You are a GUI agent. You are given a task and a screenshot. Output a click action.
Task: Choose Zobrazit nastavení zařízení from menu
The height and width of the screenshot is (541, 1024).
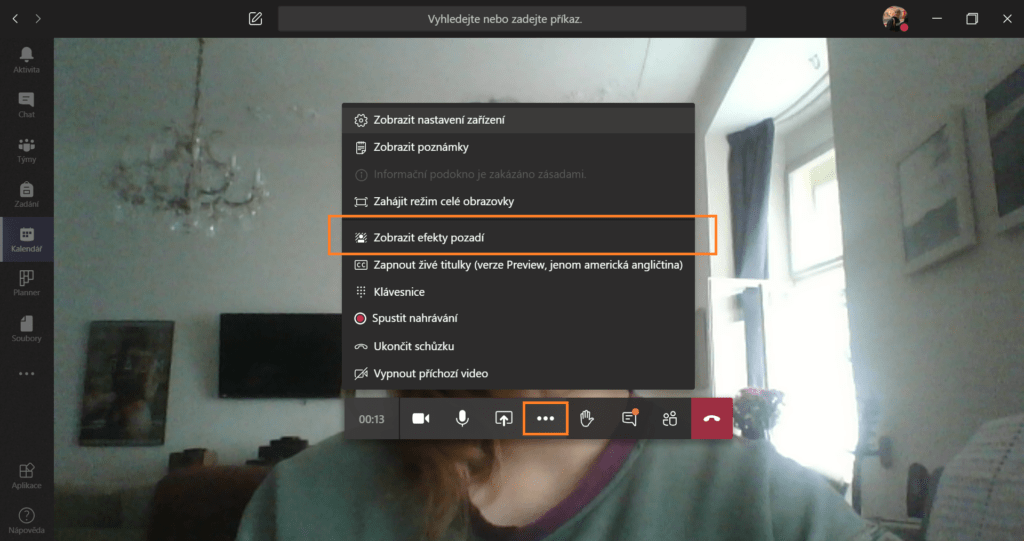438,120
